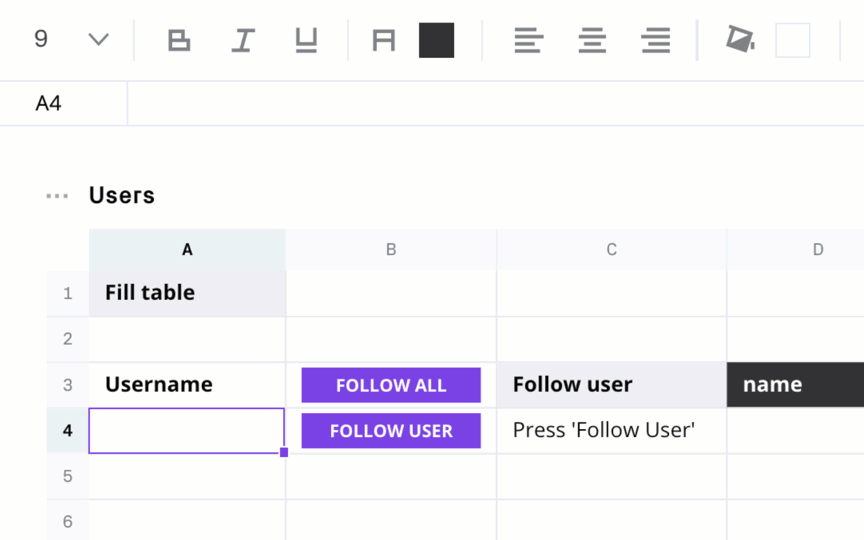Toggle underline formatting

[306, 40]
